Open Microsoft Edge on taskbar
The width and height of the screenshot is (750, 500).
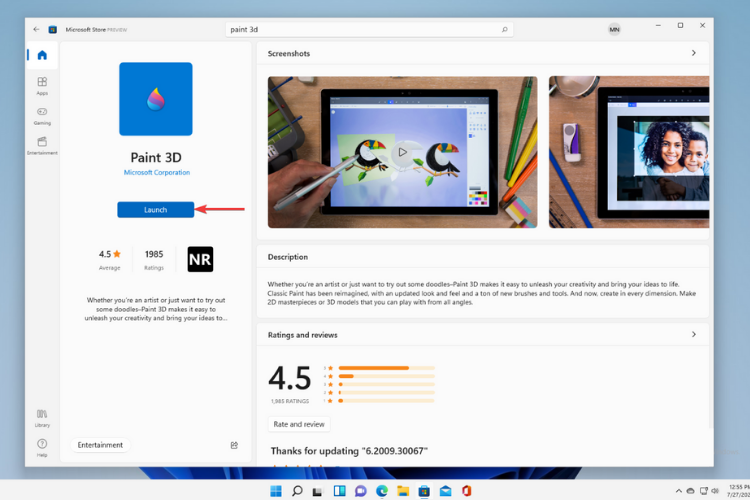point(382,491)
